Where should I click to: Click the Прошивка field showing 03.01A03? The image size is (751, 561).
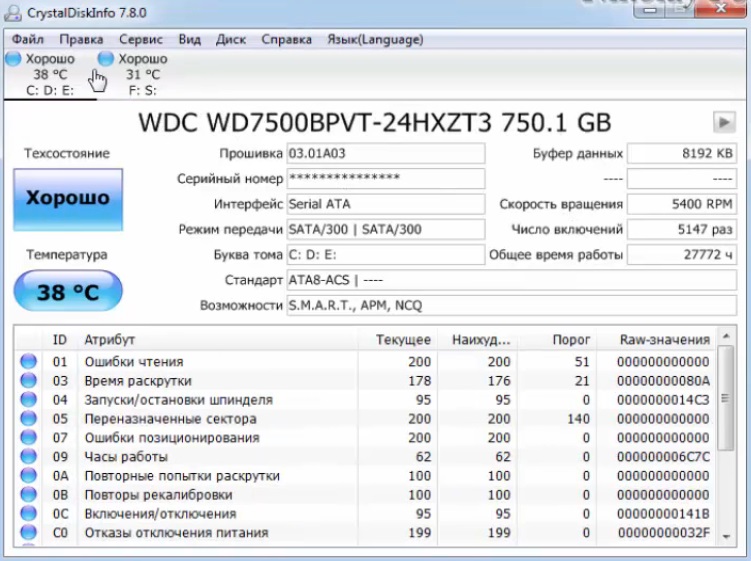[385, 154]
